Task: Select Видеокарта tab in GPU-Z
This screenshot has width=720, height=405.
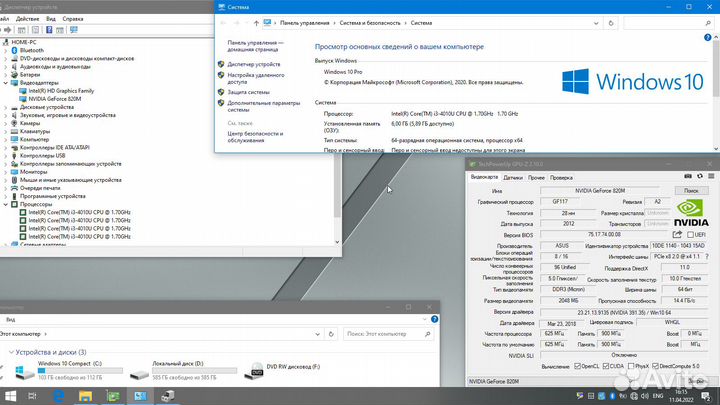Action: (x=484, y=177)
